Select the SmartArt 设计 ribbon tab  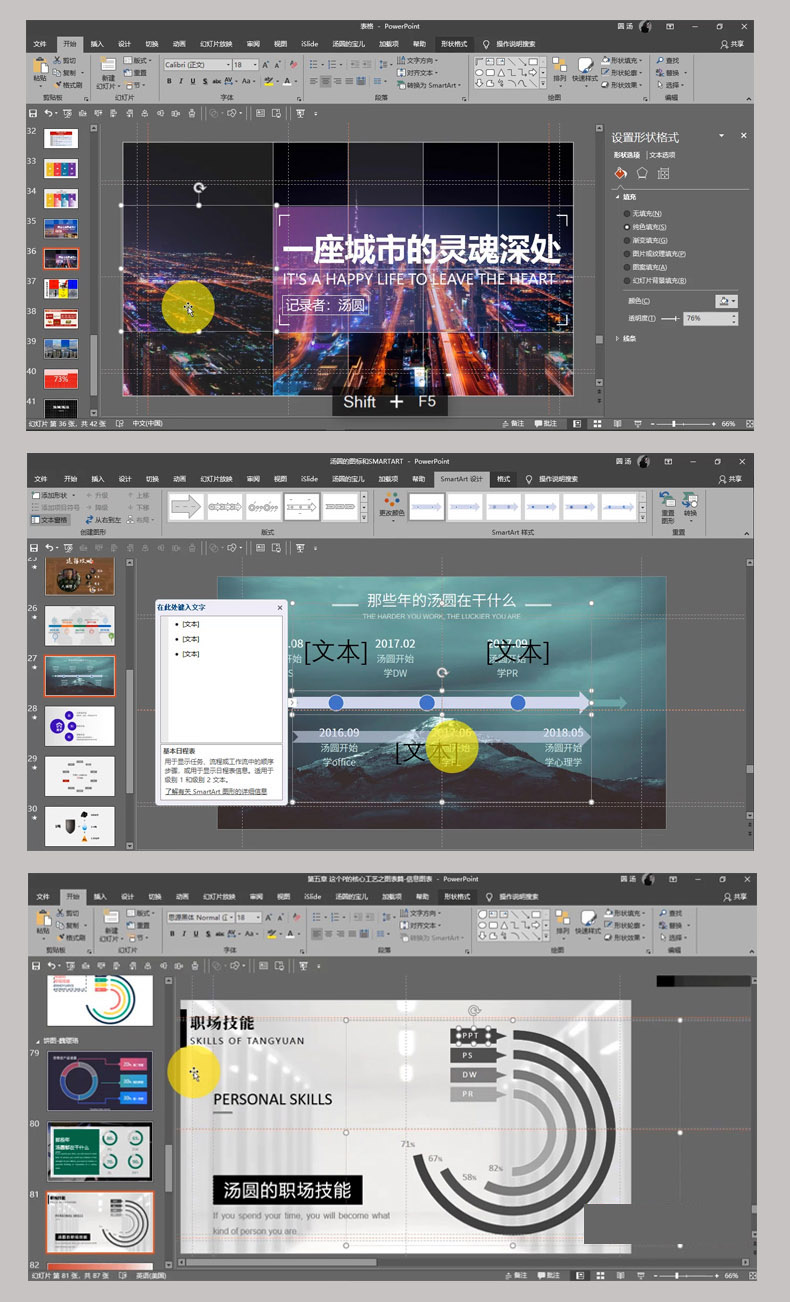pos(461,479)
